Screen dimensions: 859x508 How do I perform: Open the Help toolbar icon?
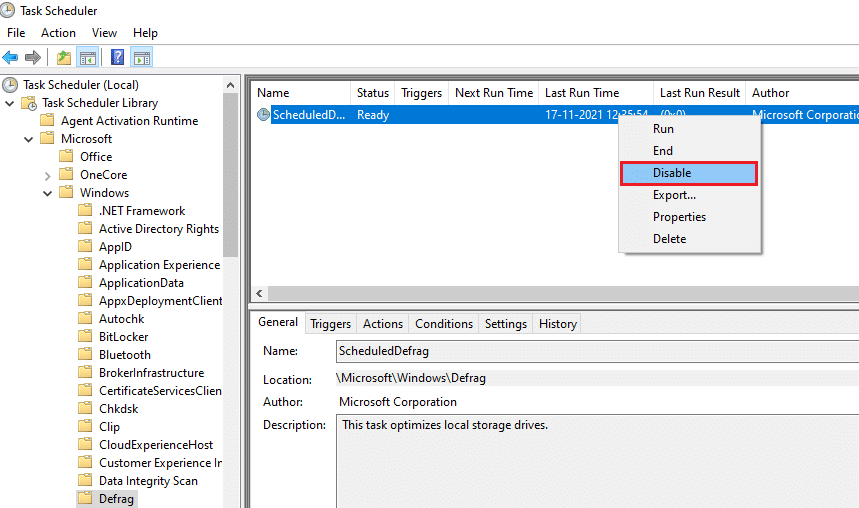117,57
